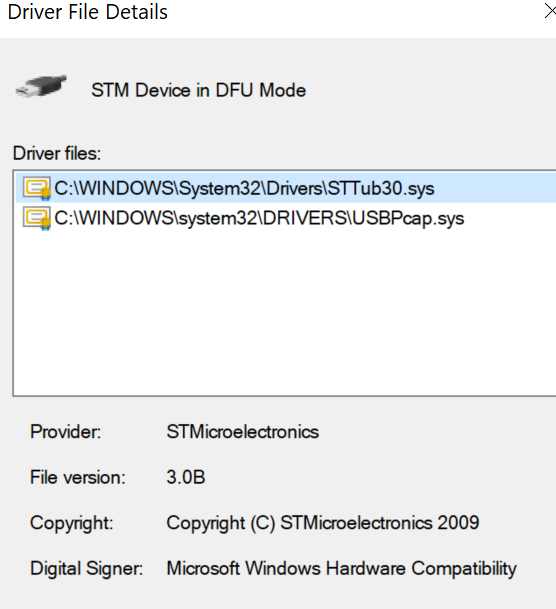Screen dimensions: 556x609
Task: Click the 3.0B file version value
Action: point(186,477)
